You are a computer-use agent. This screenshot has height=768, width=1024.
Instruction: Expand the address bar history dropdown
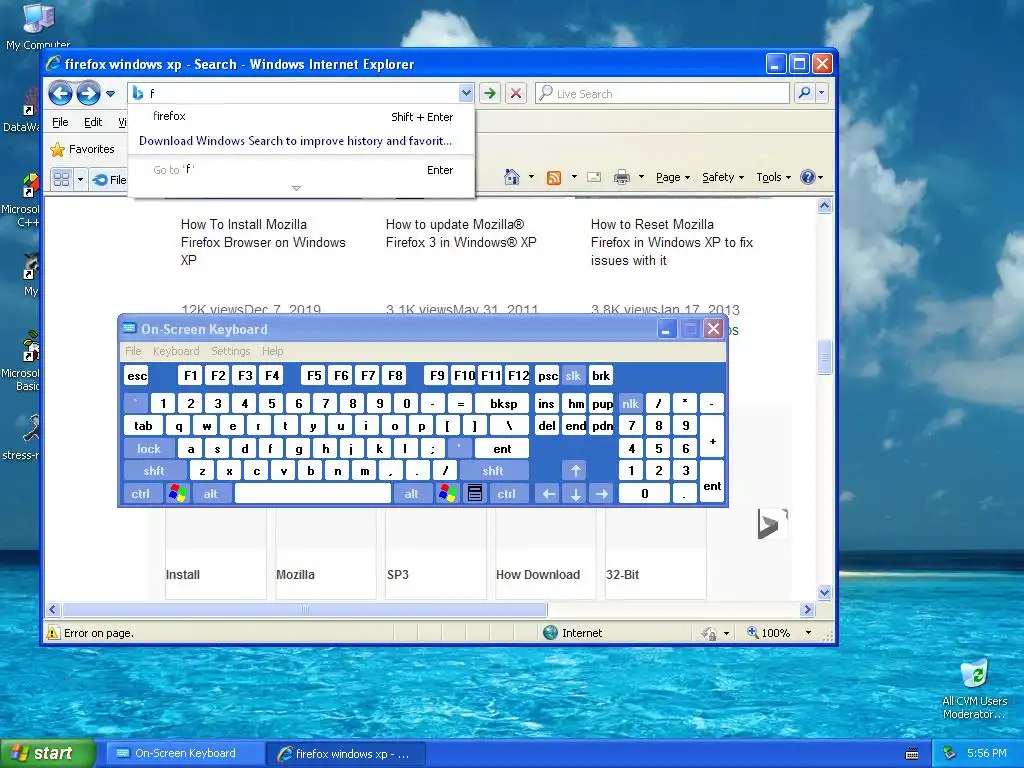point(466,93)
